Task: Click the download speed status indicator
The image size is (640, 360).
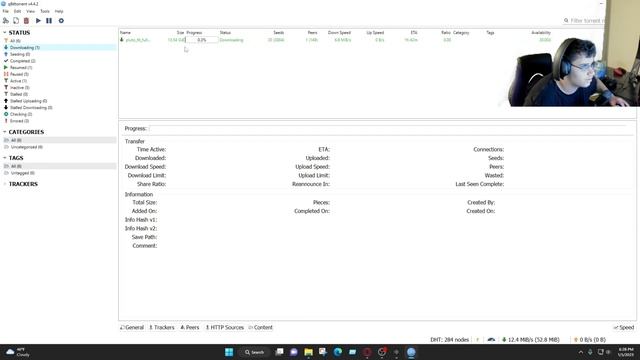Action: 531,340
